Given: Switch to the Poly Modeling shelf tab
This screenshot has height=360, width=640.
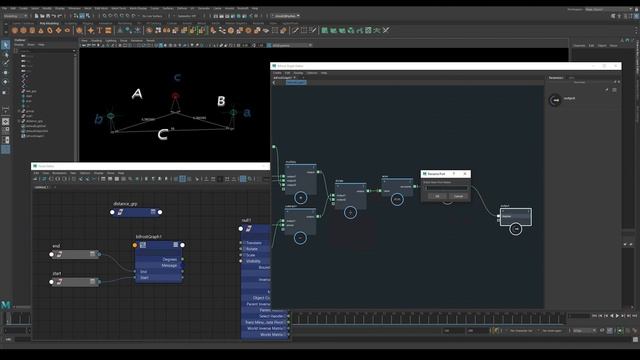Looking at the screenshot, I should click(x=49, y=23).
